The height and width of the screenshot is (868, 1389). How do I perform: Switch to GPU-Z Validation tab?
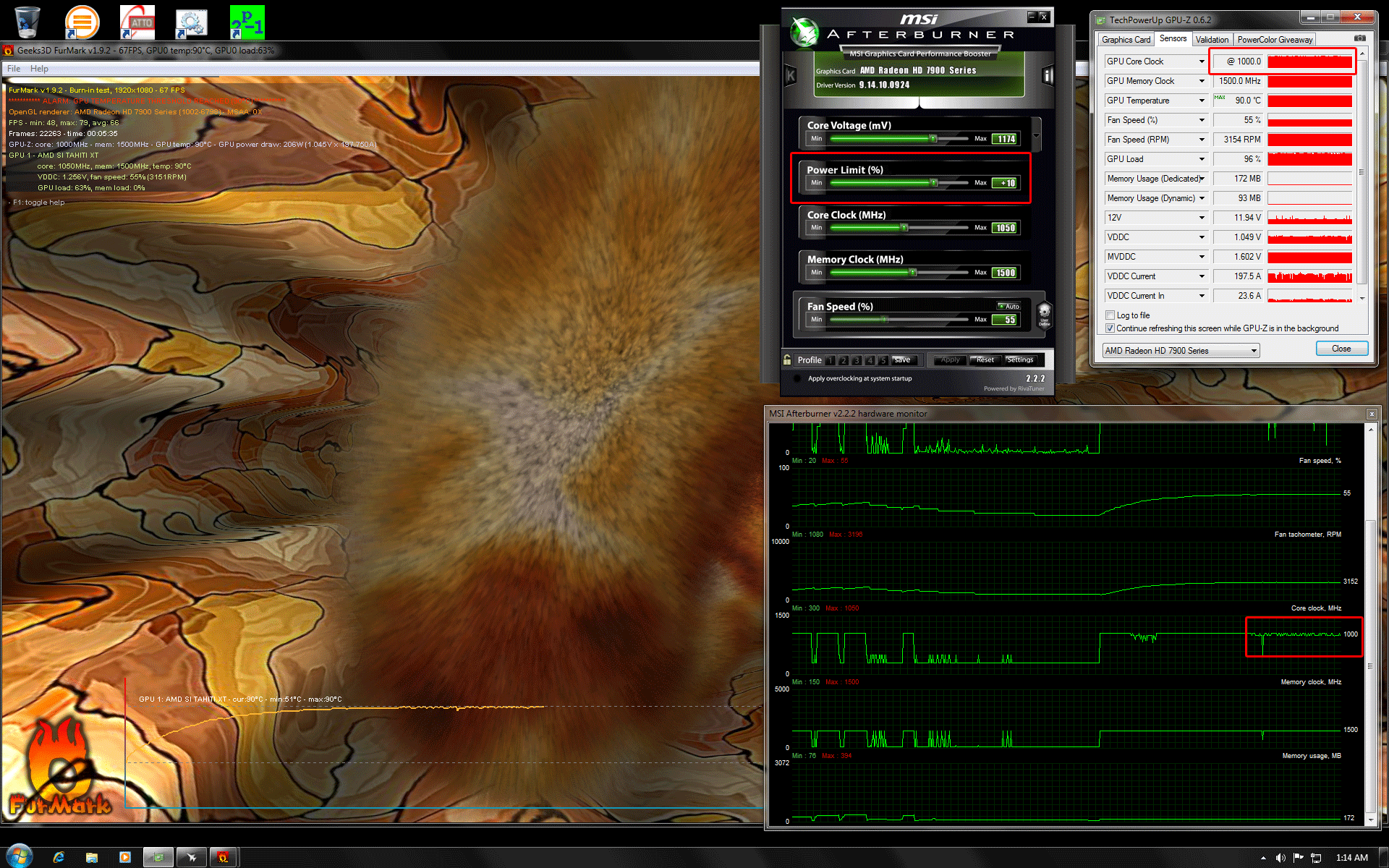point(1211,40)
